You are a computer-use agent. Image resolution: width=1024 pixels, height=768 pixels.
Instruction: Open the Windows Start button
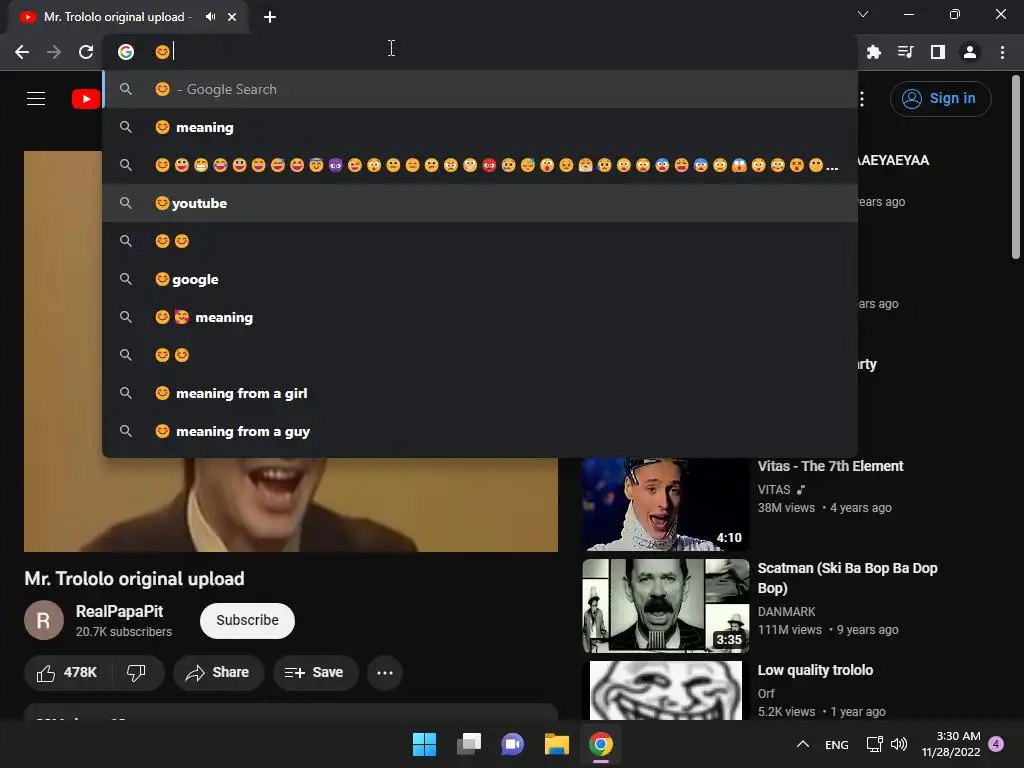pos(424,744)
